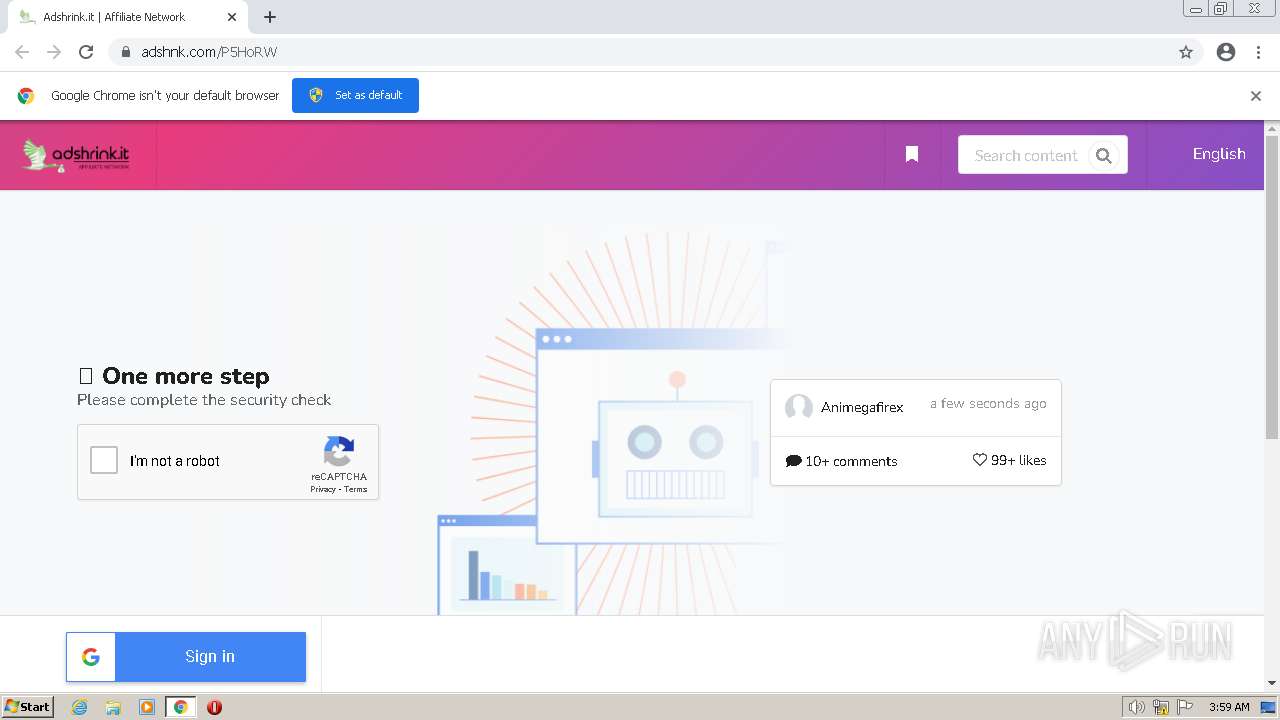1280x720 pixels.
Task: Open Chrome profile avatar menu
Action: [x=1226, y=52]
